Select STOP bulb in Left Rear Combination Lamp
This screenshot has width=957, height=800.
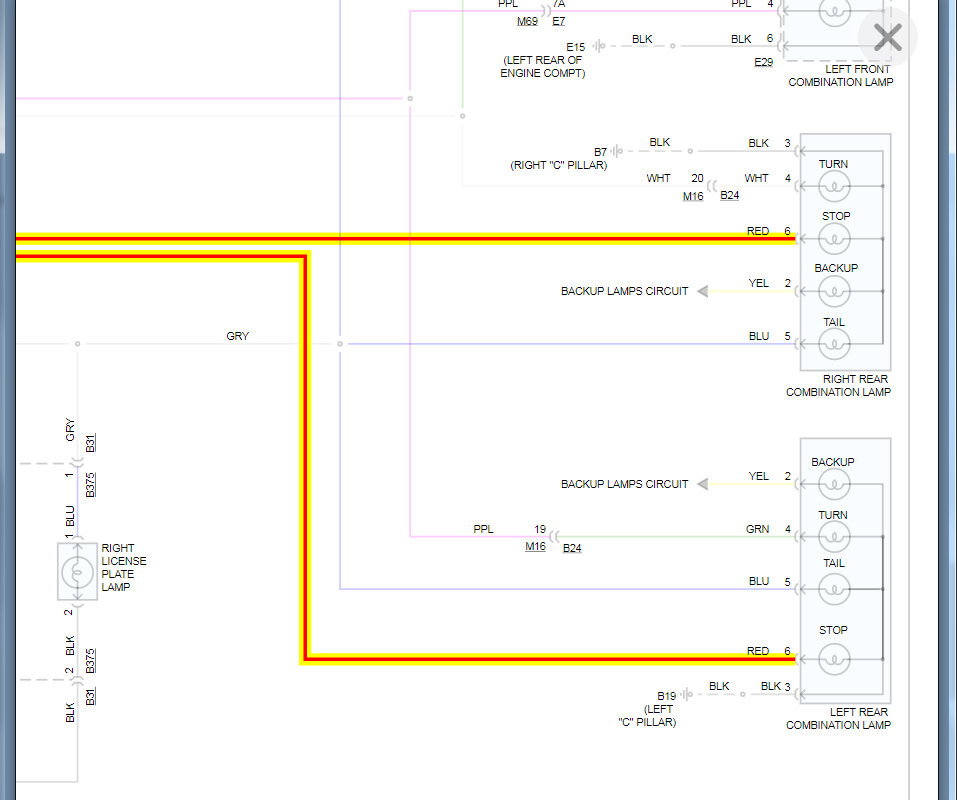[x=834, y=659]
